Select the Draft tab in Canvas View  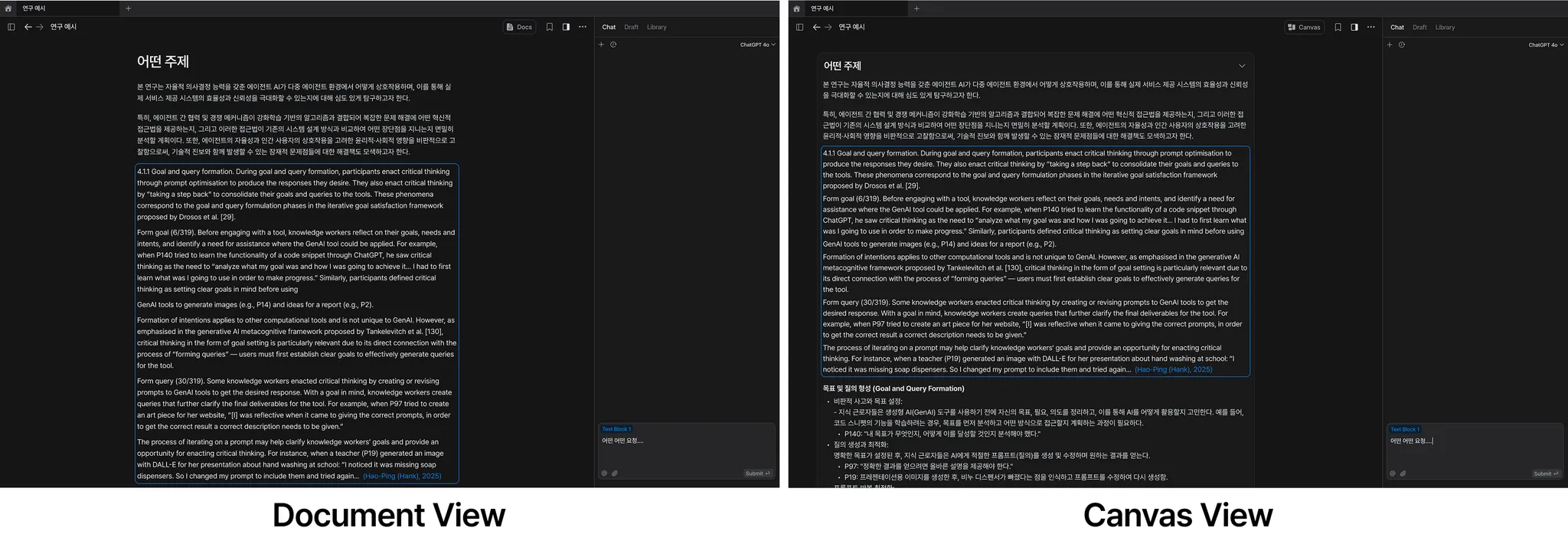[x=1419, y=27]
